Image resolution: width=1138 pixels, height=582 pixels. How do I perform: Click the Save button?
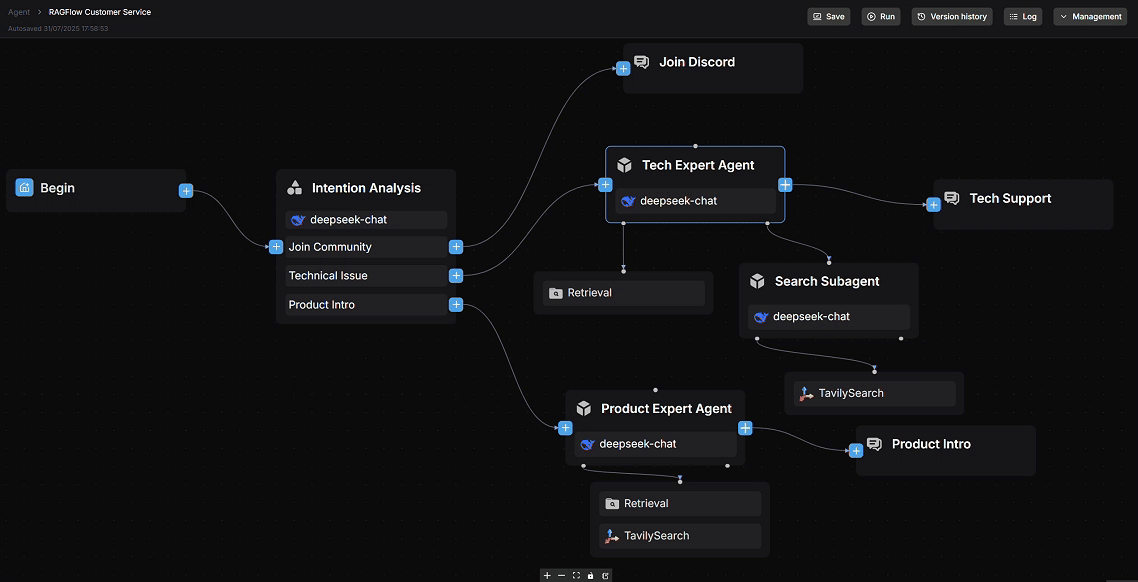(x=828, y=16)
